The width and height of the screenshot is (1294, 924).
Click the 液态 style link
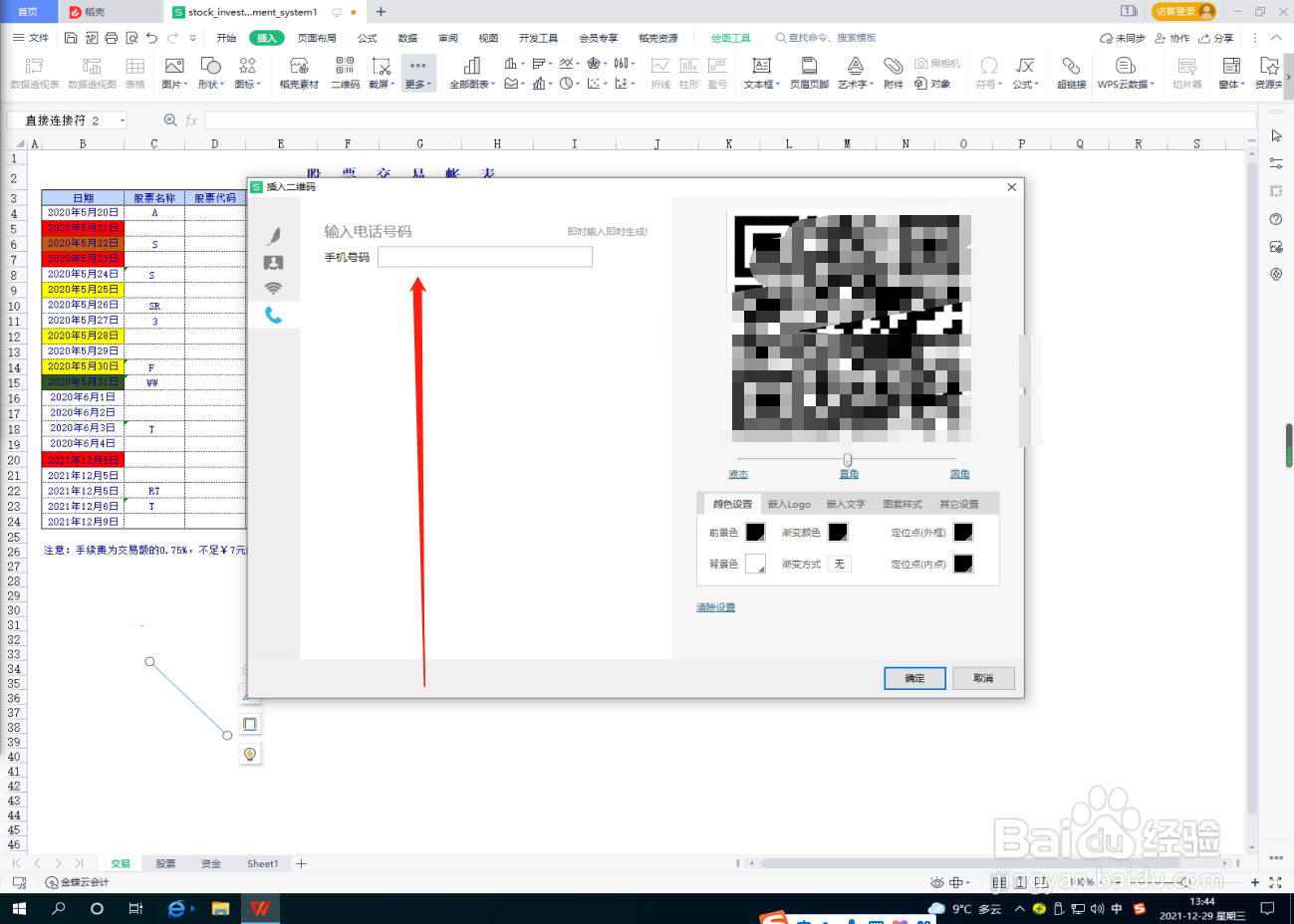737,474
